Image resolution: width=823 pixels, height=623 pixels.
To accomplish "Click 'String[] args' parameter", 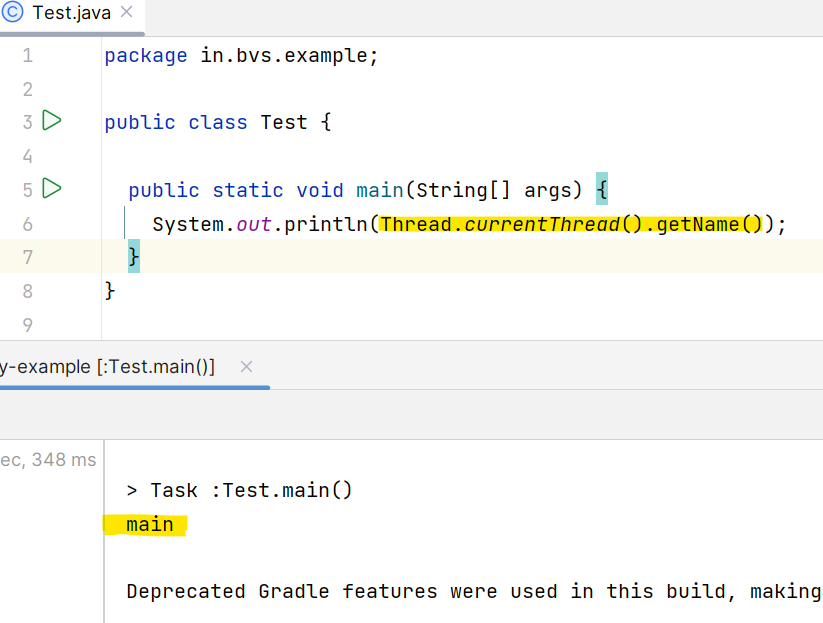I will [493, 190].
